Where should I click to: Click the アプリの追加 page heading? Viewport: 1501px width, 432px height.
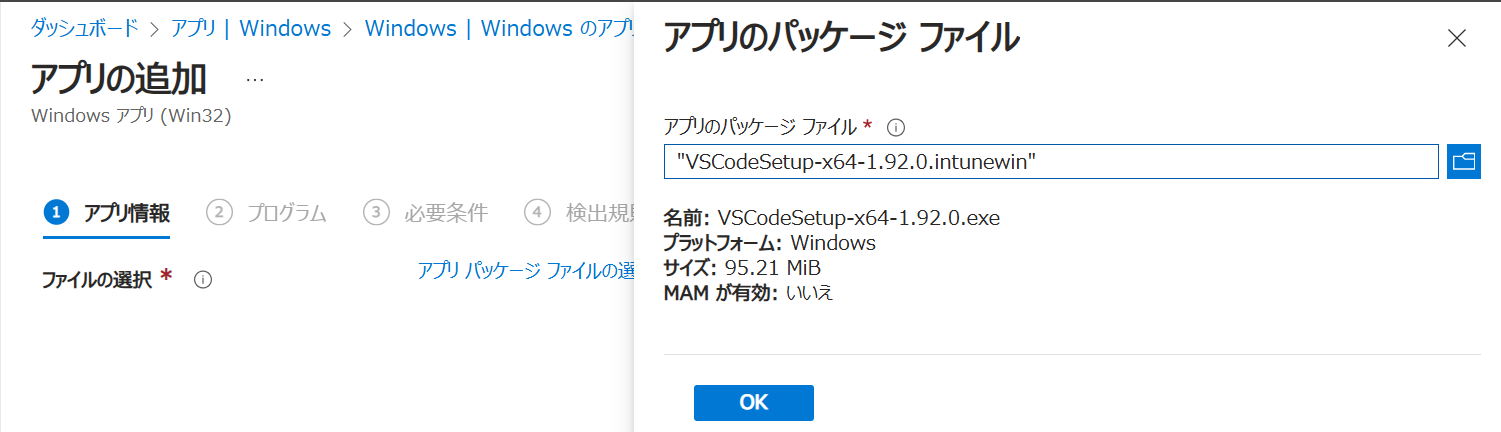tap(119, 78)
